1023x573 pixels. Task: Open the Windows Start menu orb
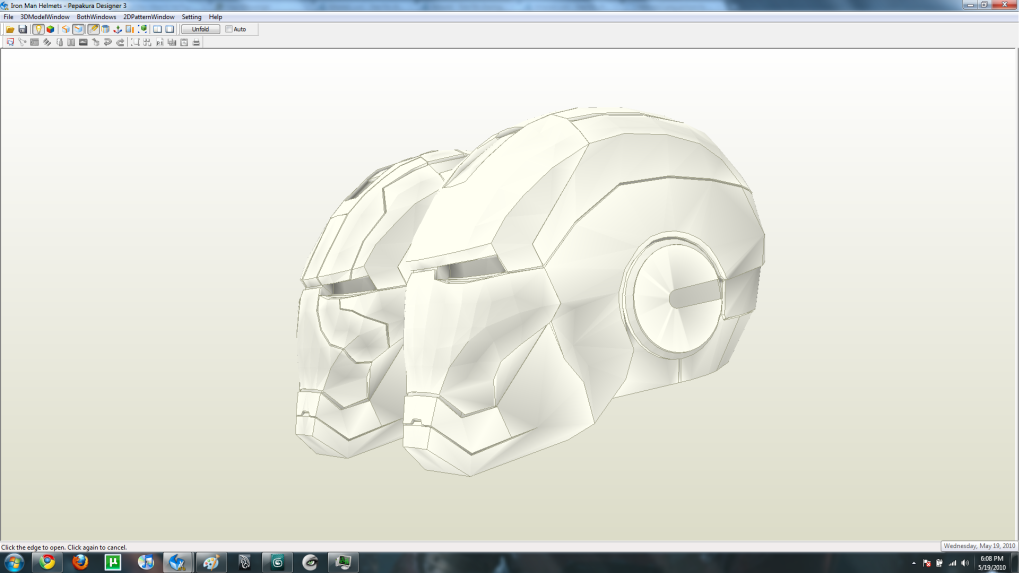(14, 562)
